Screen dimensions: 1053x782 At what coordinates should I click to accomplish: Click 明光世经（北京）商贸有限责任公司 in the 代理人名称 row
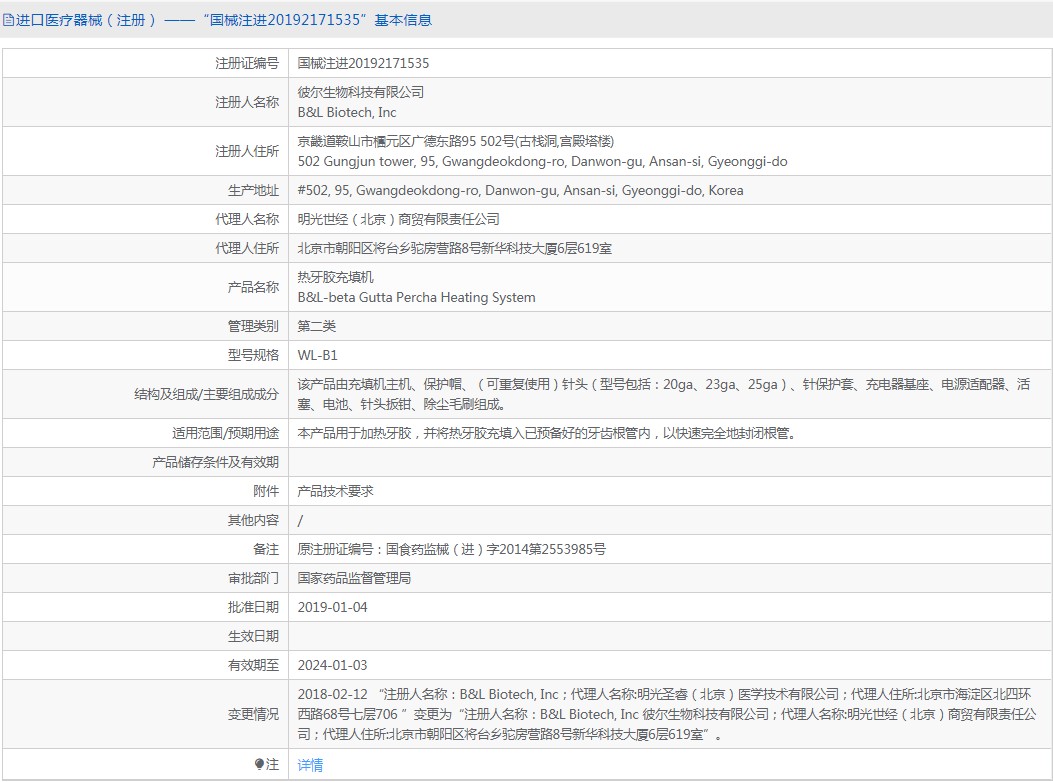pyautogui.click(x=398, y=219)
